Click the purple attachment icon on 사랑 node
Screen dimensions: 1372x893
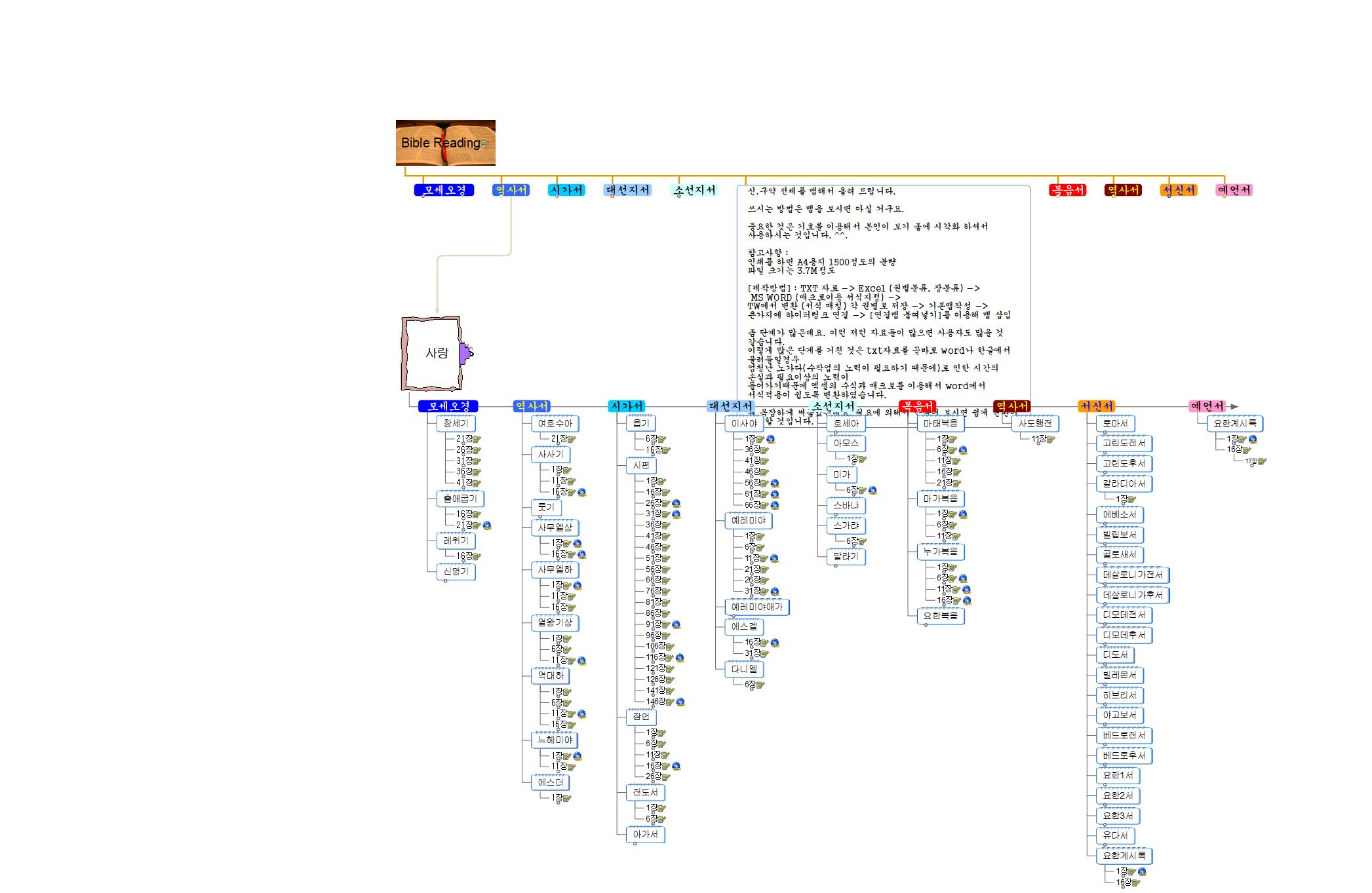(465, 354)
